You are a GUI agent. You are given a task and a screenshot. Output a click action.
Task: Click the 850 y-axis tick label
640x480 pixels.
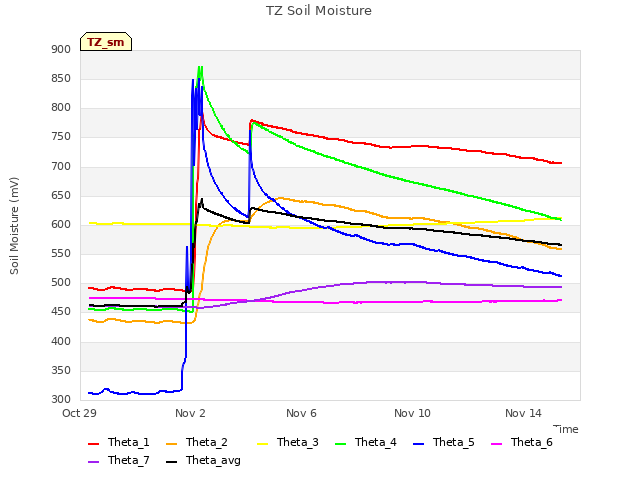[61, 78]
